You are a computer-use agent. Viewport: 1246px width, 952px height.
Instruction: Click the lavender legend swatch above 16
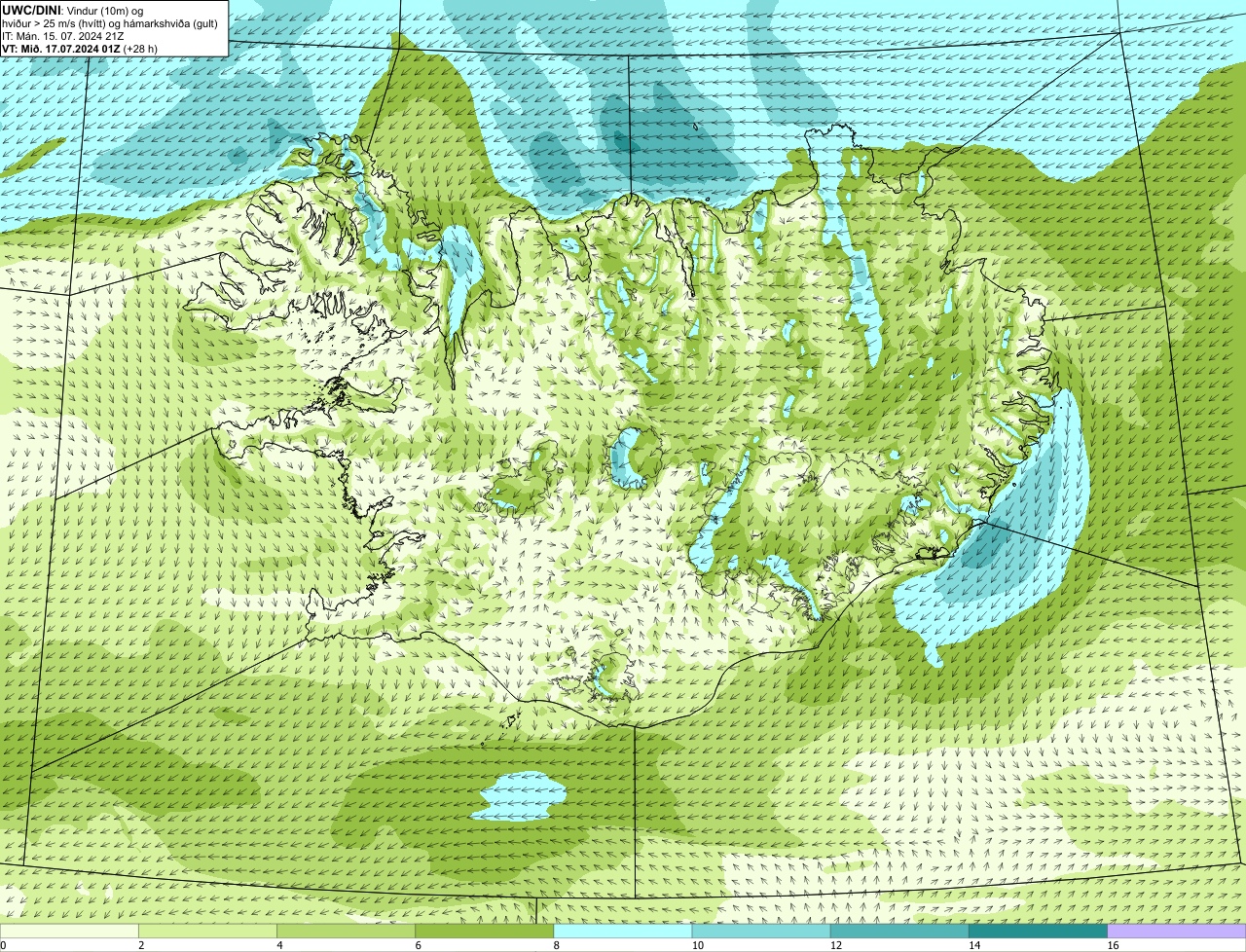[1177, 932]
